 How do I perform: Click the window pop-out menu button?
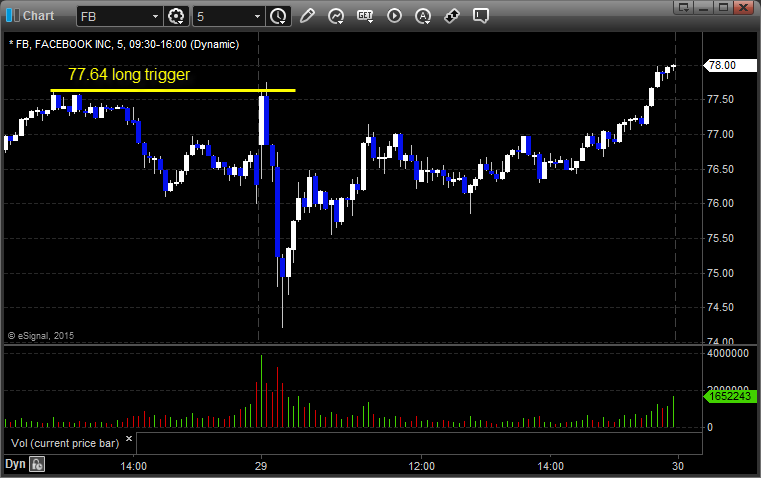[684, 7]
